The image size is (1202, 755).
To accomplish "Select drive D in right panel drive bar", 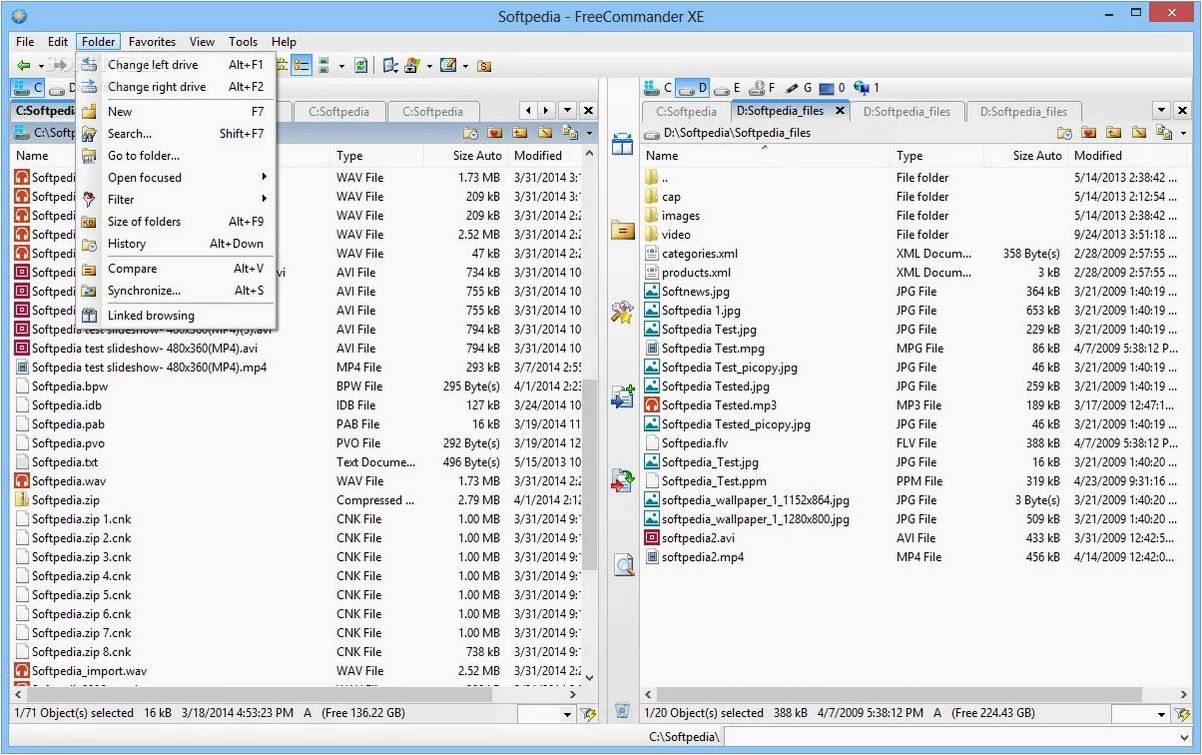I will (694, 88).
